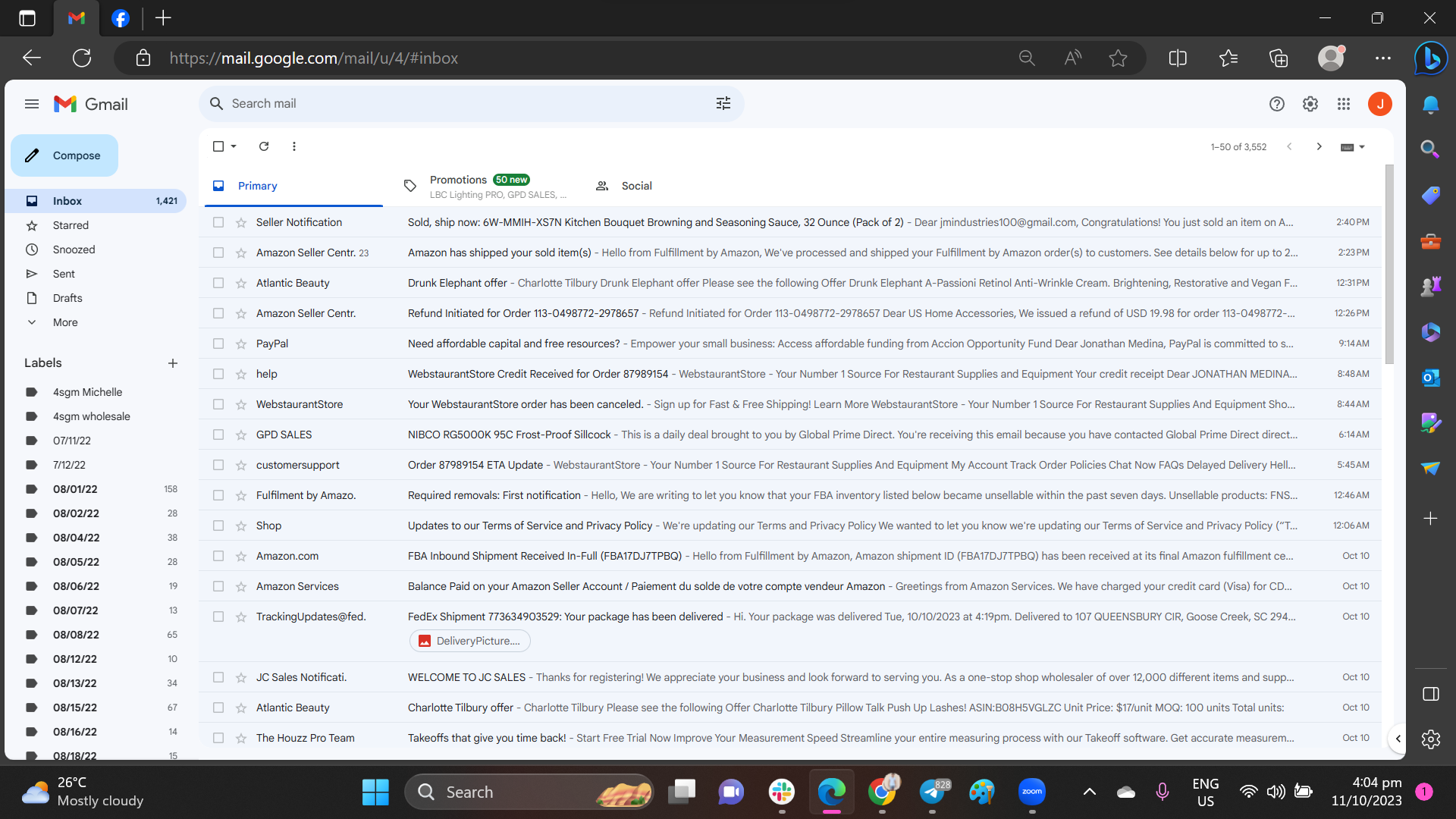This screenshot has height=819, width=1456.
Task: Switch to Primary tab
Action: (293, 186)
